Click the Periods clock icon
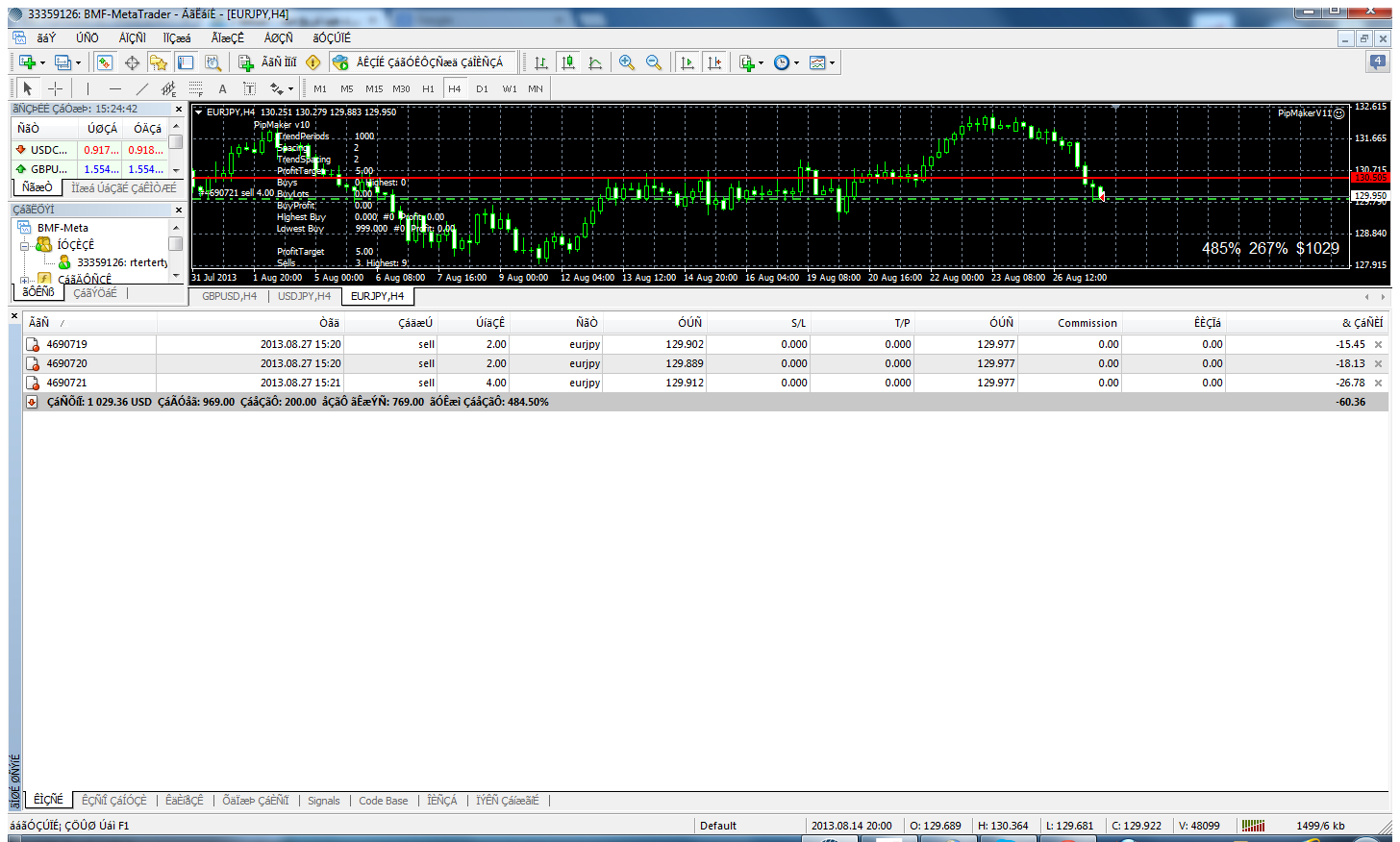Image resolution: width=1400 pixels, height=842 pixels. tap(782, 62)
